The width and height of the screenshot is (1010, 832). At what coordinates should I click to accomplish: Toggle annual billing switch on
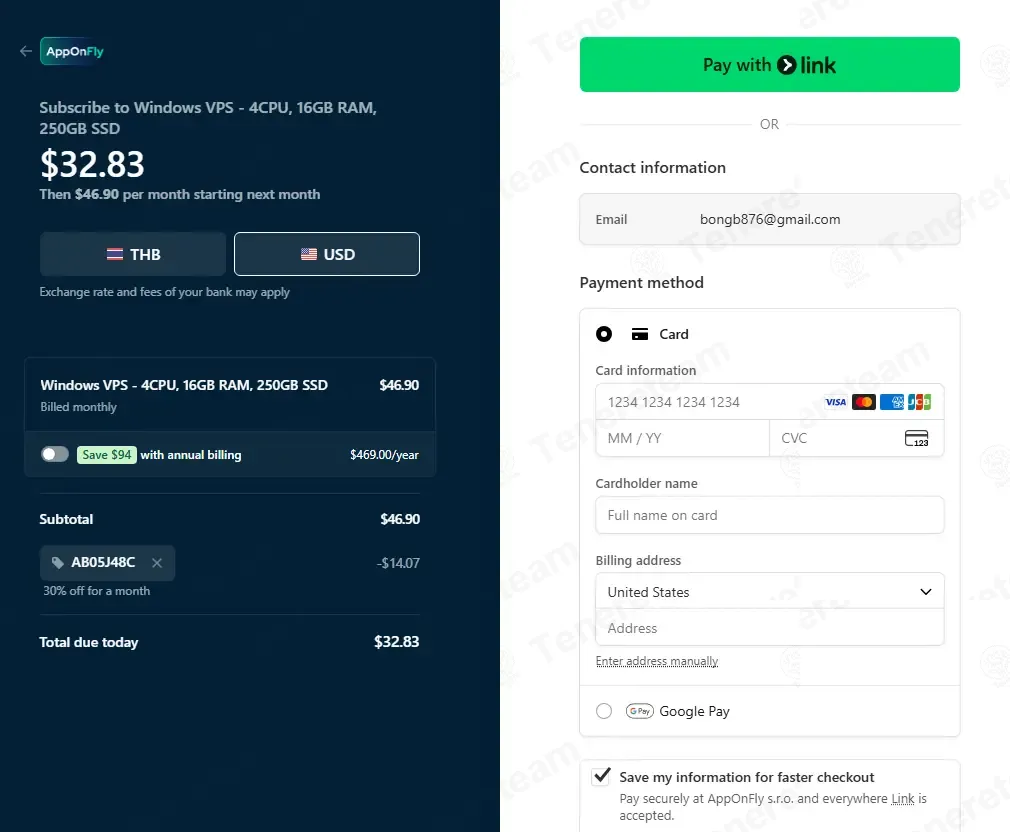pyautogui.click(x=55, y=455)
